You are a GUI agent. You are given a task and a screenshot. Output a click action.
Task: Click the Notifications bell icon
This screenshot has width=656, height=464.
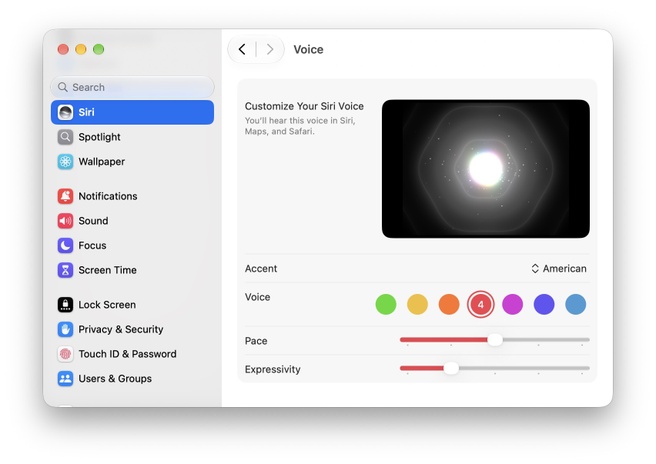[x=65, y=196]
